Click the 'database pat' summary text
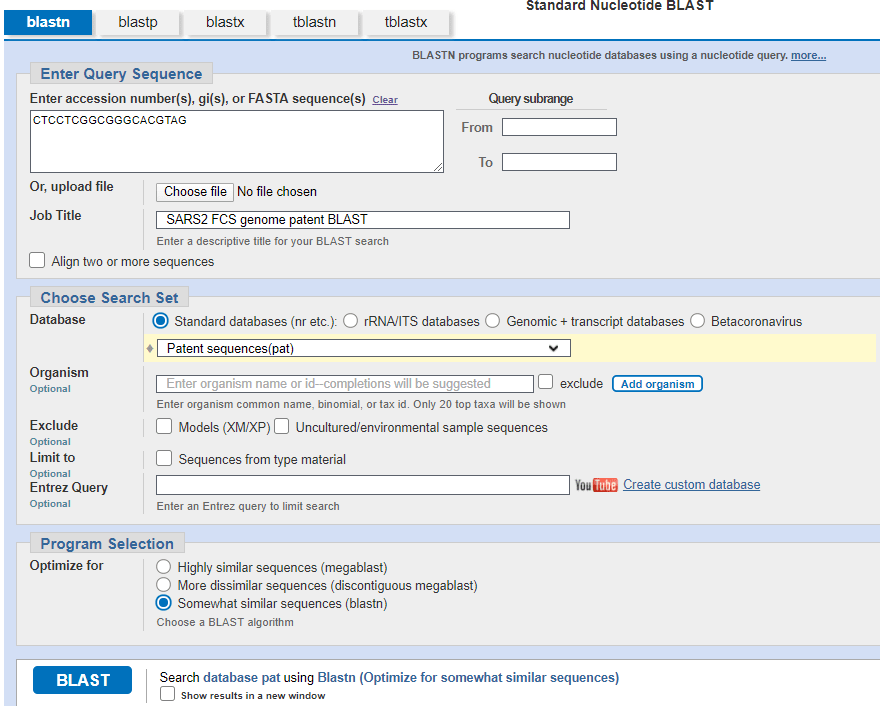Screen dimensions: 880x706 pyautogui.click(x=241, y=677)
